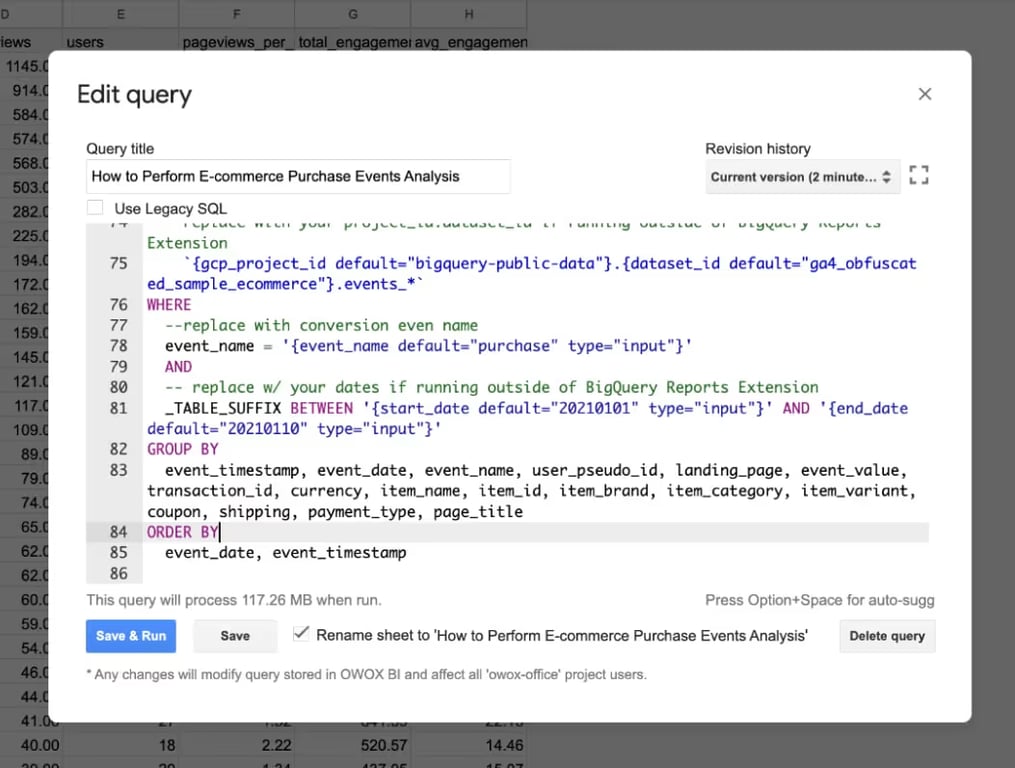Click the comment on line 77

pyautogui.click(x=321, y=325)
